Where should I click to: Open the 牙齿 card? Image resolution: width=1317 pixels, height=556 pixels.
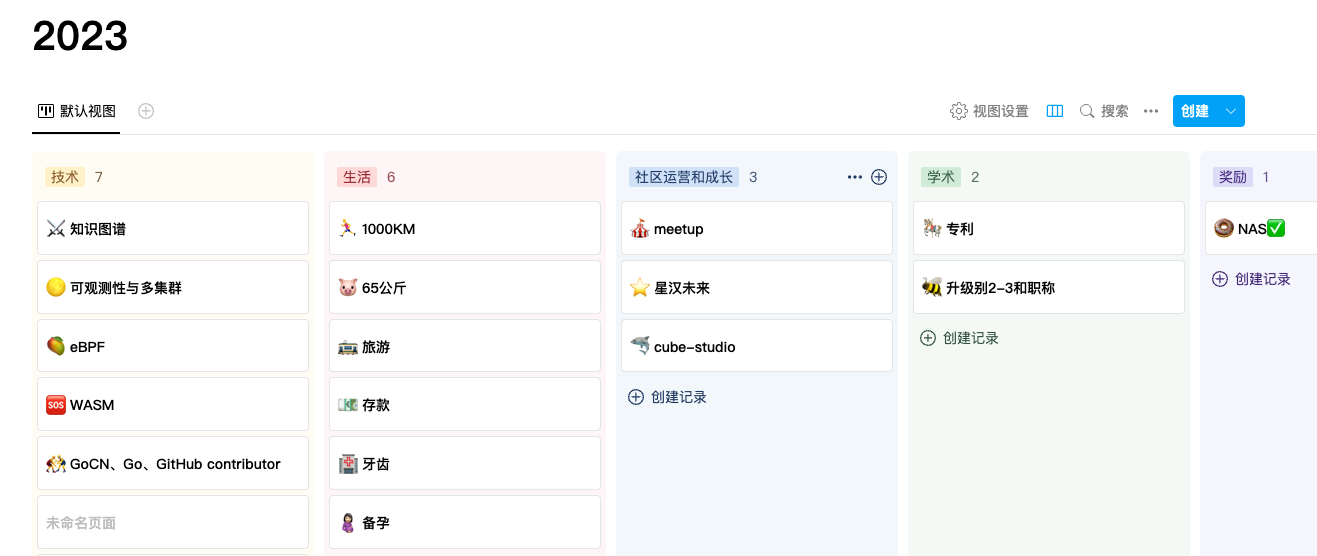point(465,463)
